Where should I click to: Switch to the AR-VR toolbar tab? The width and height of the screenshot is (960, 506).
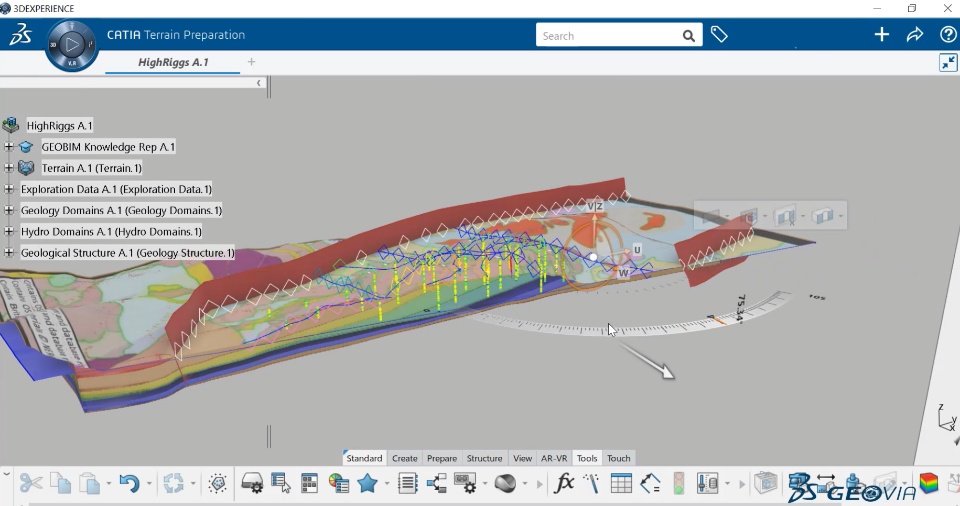[554, 458]
